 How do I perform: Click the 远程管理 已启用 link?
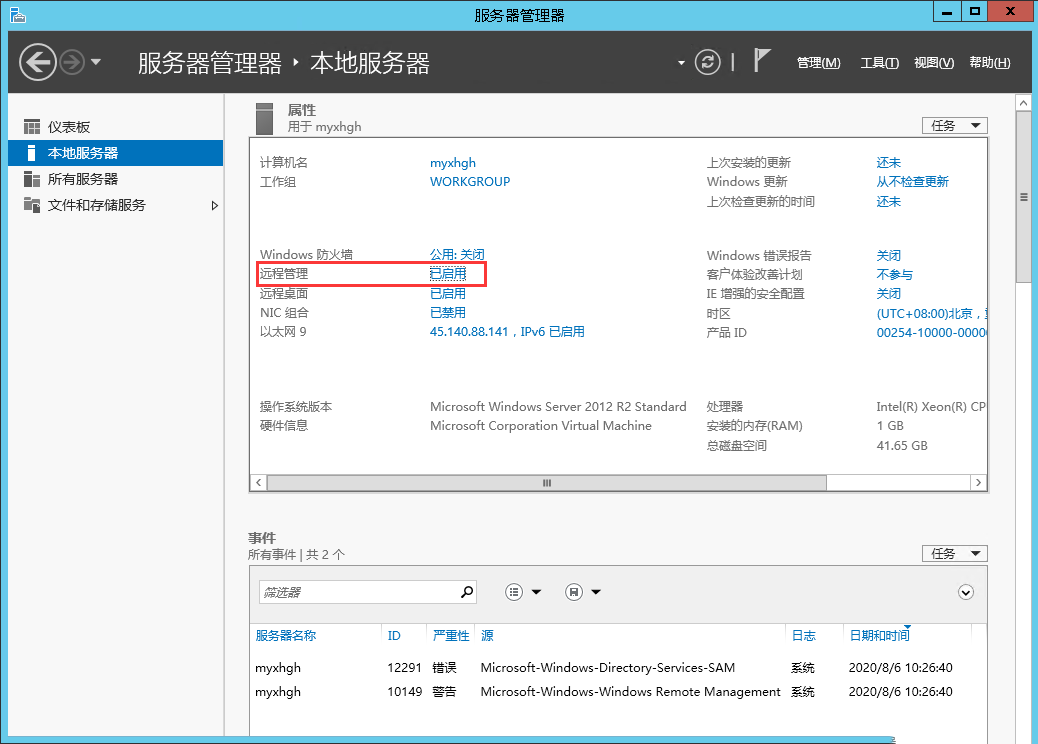coord(448,273)
